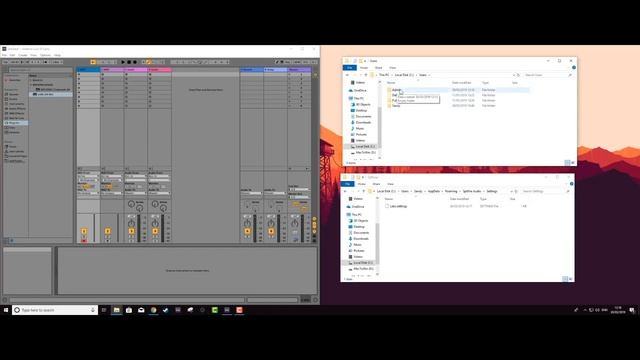Screen dimensions: 640x360
Task: Select Drums category in Ableton browser
Action: [x=13, y=99]
